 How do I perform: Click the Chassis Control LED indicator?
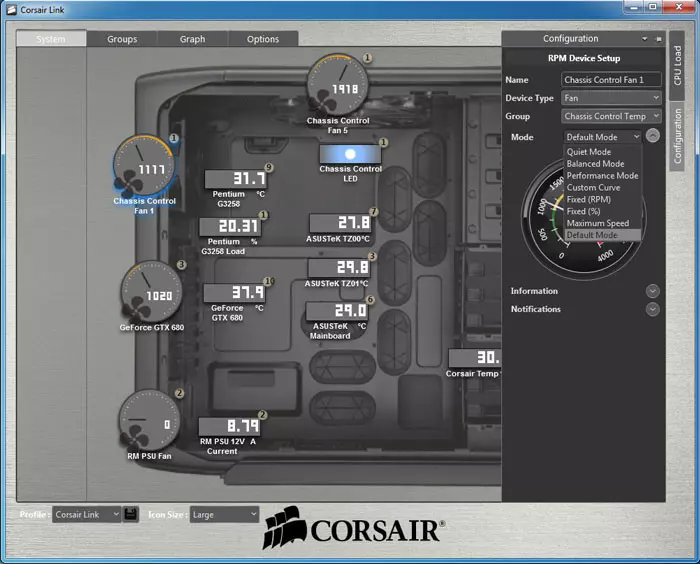point(350,154)
